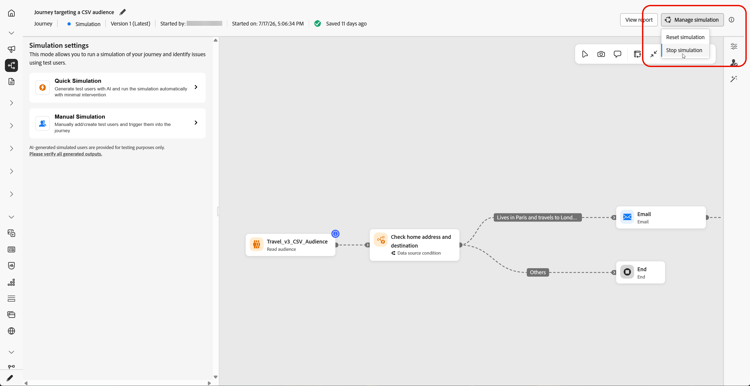Click the camera snapshot icon in canvas toolbar
Viewport: 750px width, 386px height.
(601, 54)
